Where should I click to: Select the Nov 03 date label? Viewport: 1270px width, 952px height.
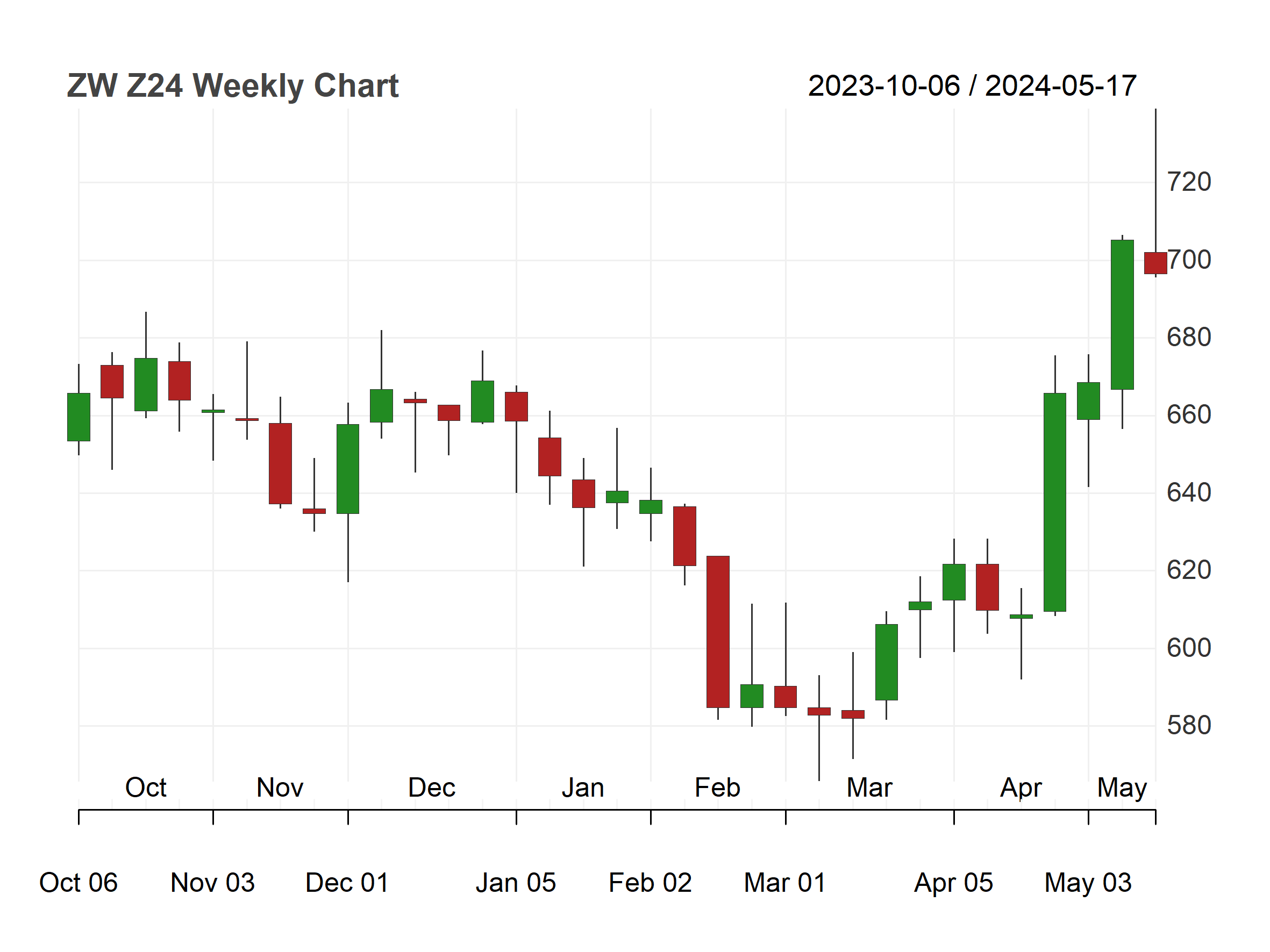212,883
